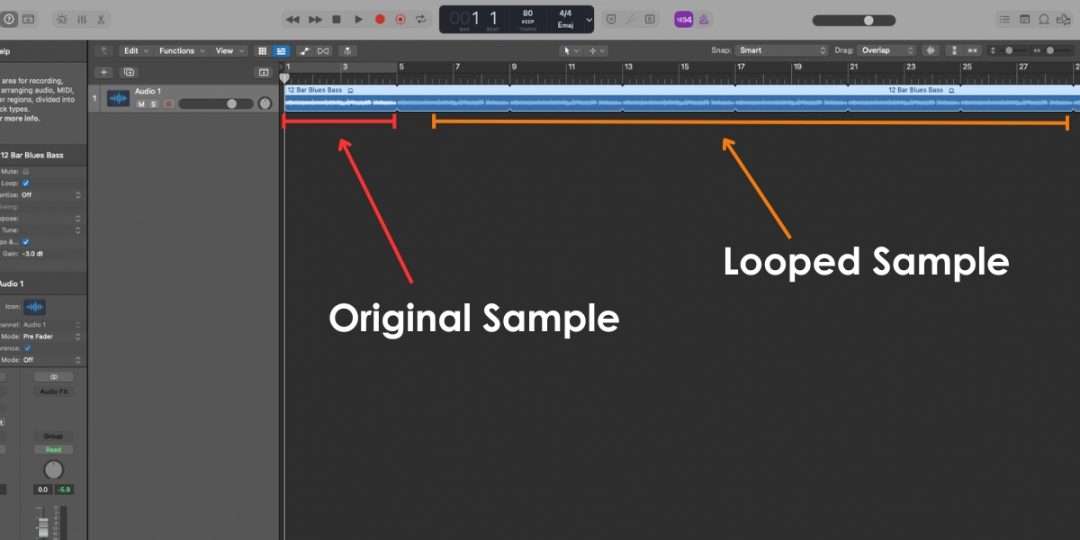Click the highlighted blue list view button

pyautogui.click(x=281, y=50)
